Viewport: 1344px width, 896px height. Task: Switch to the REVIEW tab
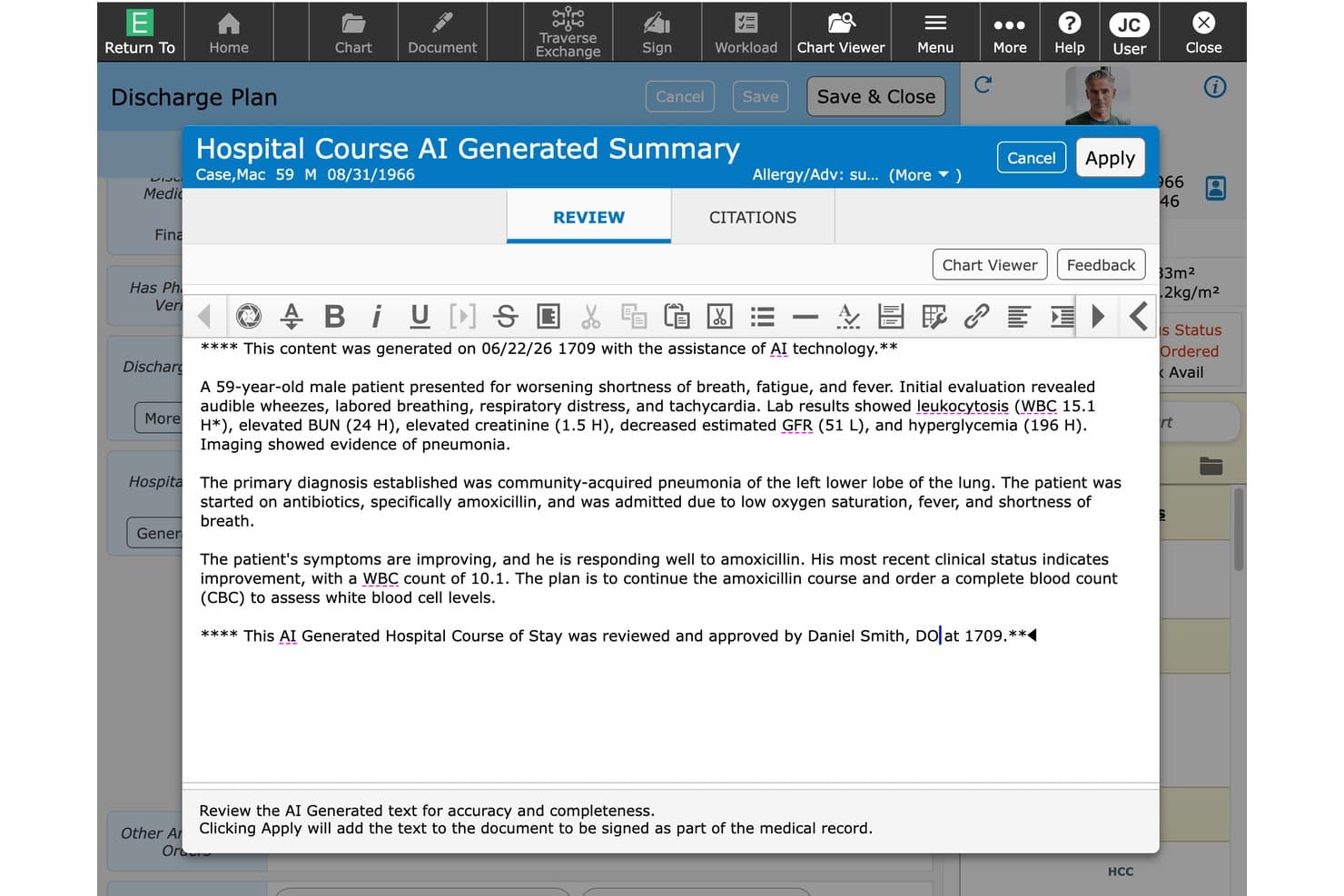(588, 217)
